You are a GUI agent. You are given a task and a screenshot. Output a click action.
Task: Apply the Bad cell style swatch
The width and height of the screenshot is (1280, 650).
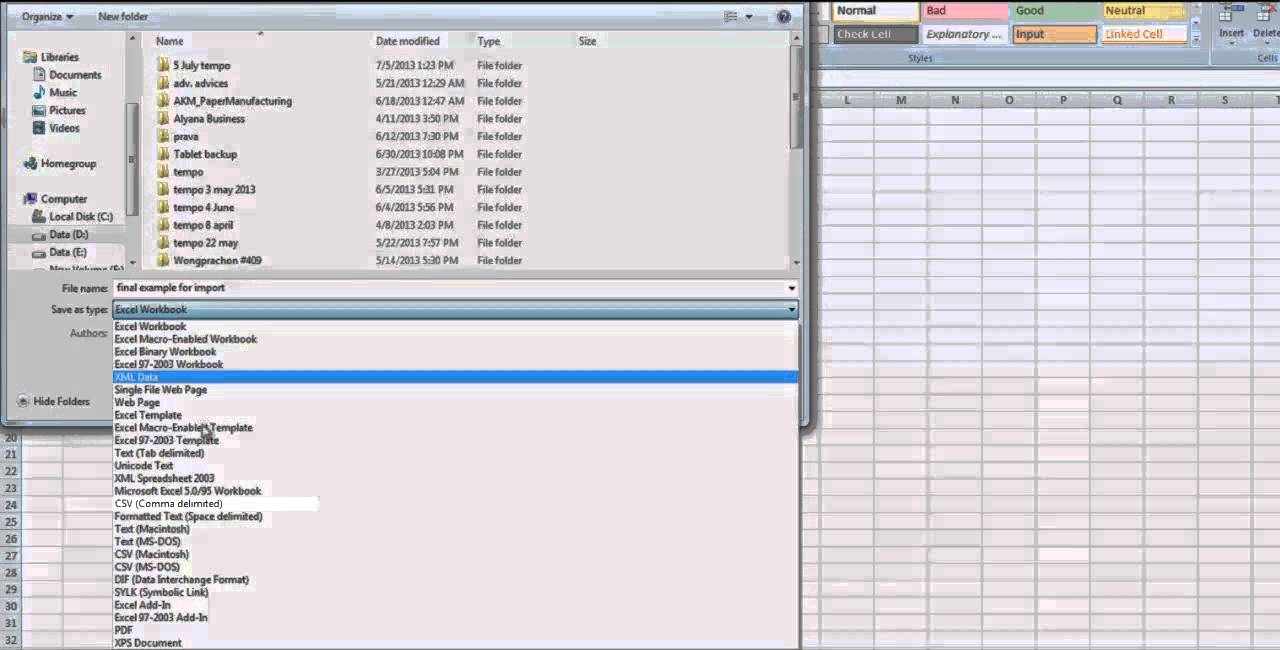coord(965,11)
